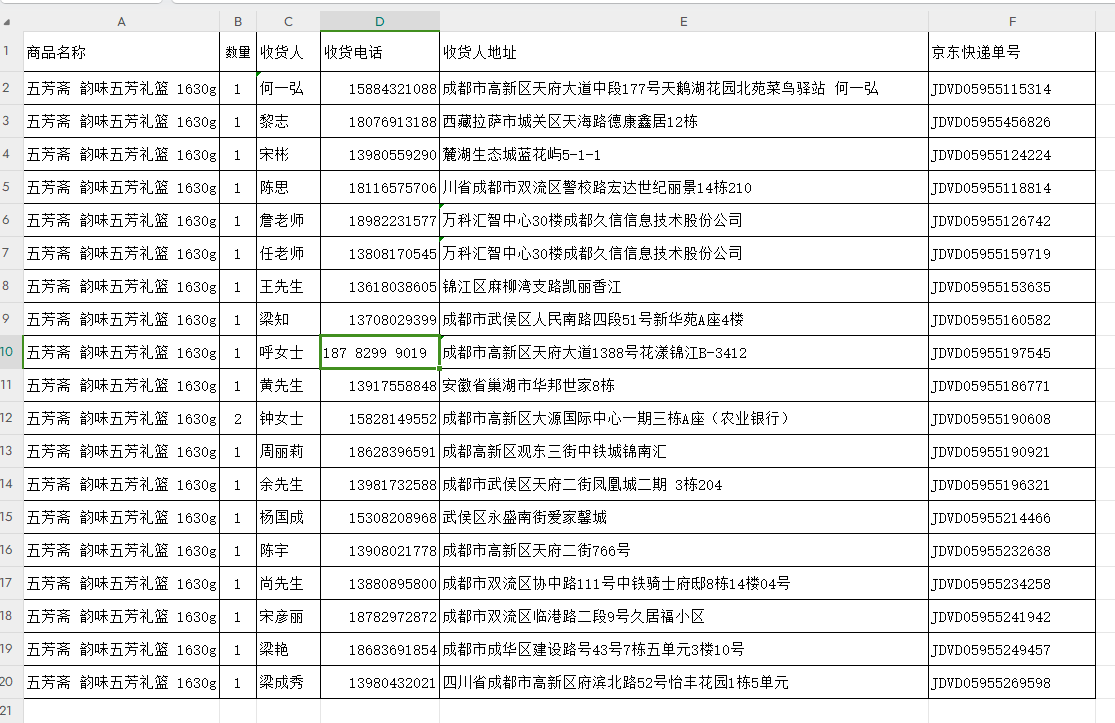Select recipient cell 梁艳
The height and width of the screenshot is (723, 1115).
[x=289, y=649]
